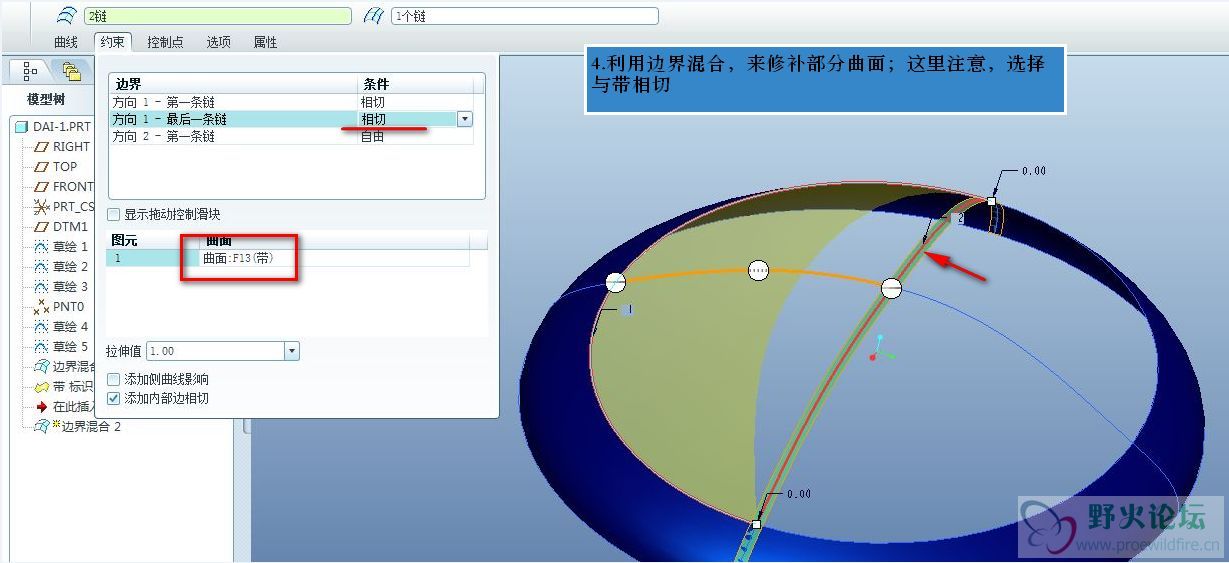The height and width of the screenshot is (563, 1229).
Task: Select DTM1 in the model tree
Action: click(70, 227)
